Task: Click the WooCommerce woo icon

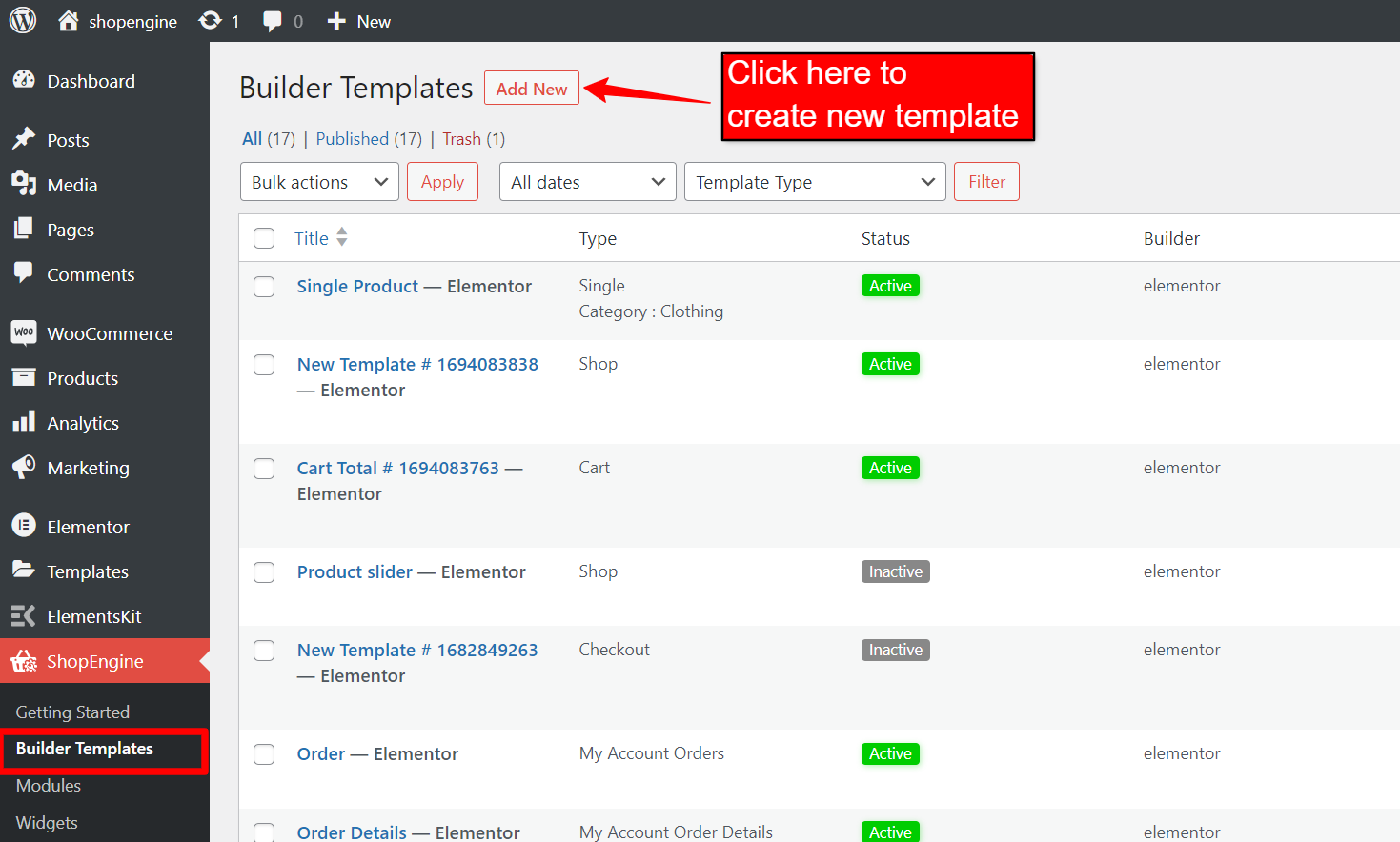Action: coord(24,332)
